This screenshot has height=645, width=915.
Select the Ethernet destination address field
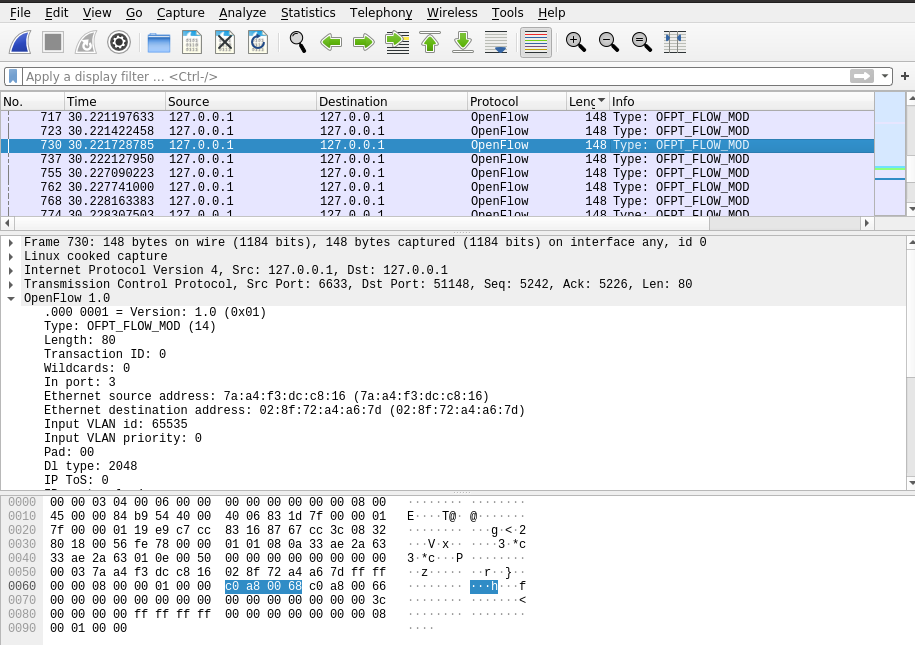click(x=284, y=410)
